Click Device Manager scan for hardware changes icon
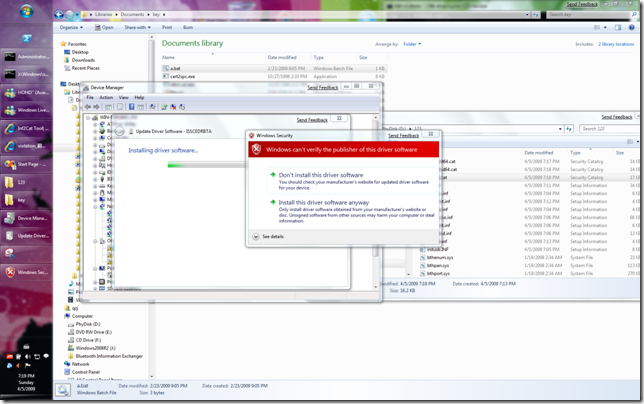 pyautogui.click(x=152, y=107)
